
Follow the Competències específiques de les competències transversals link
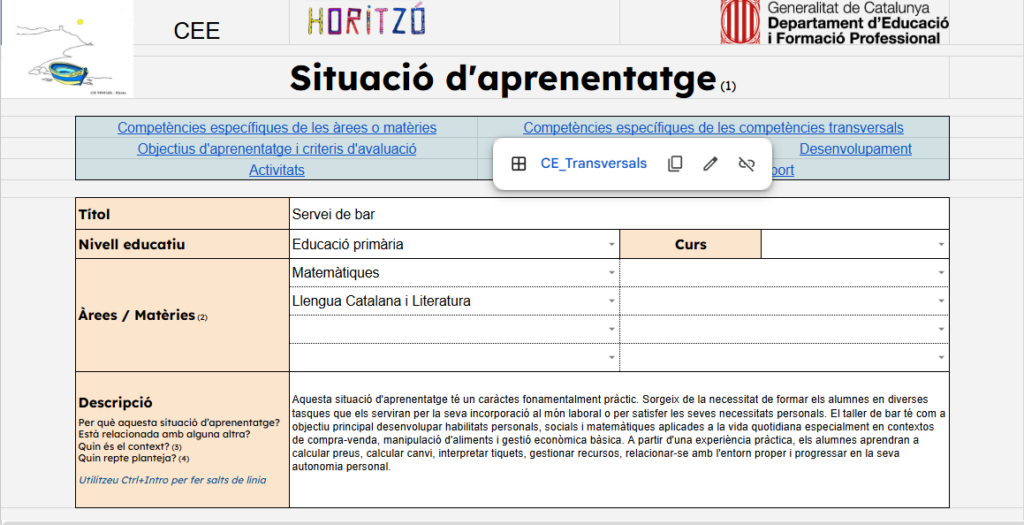pos(713,128)
